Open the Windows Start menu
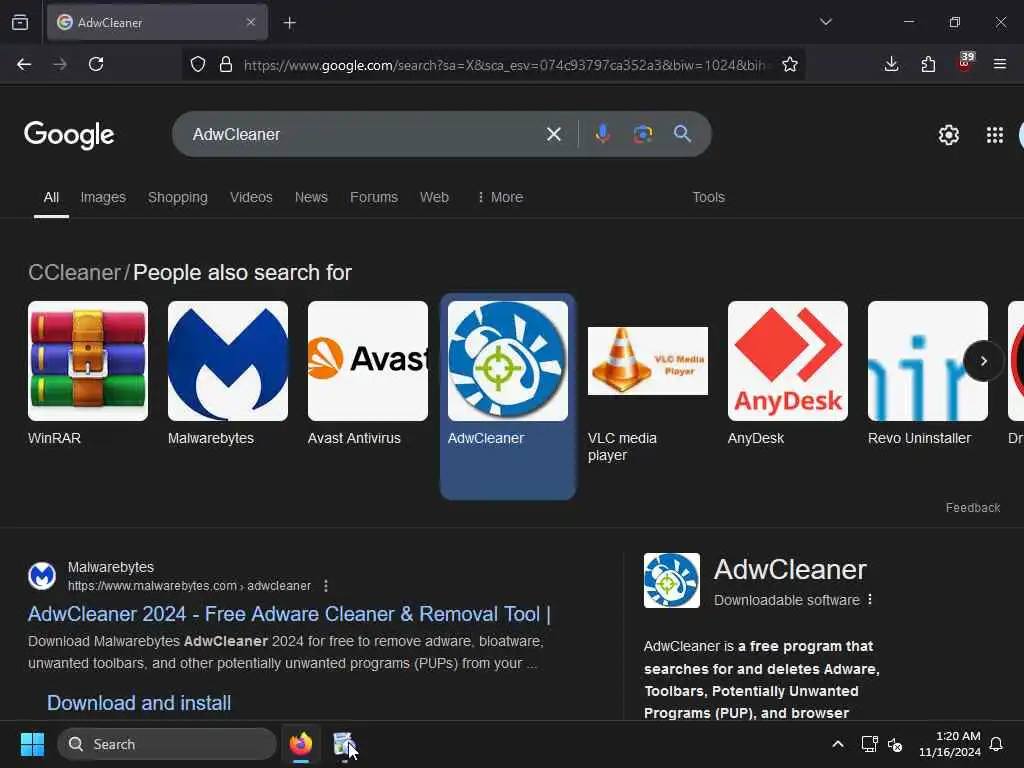Image resolution: width=1024 pixels, height=768 pixels. click(32, 744)
